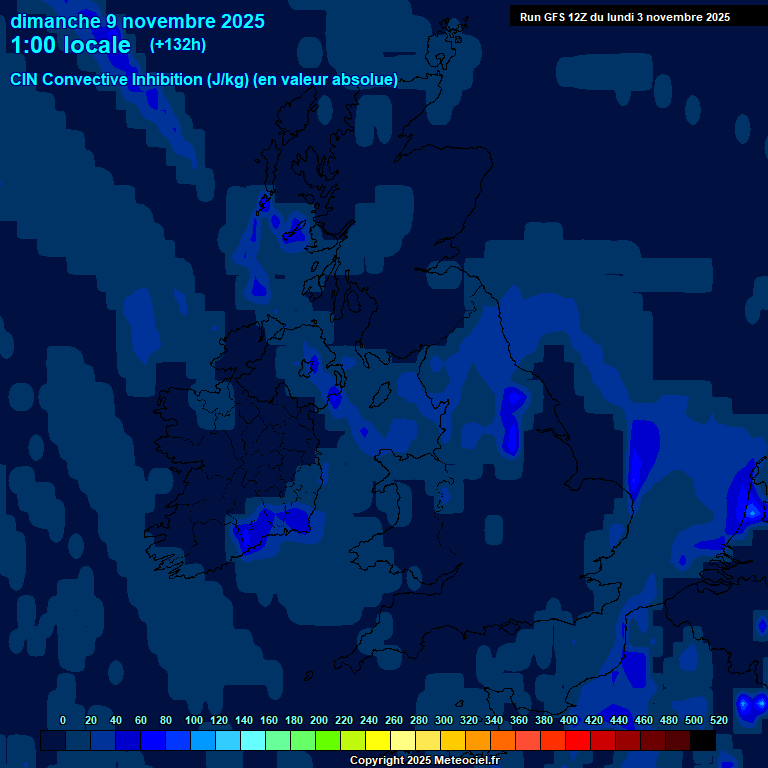Select the bright red legend swatch
The image size is (768, 768).
tap(578, 740)
